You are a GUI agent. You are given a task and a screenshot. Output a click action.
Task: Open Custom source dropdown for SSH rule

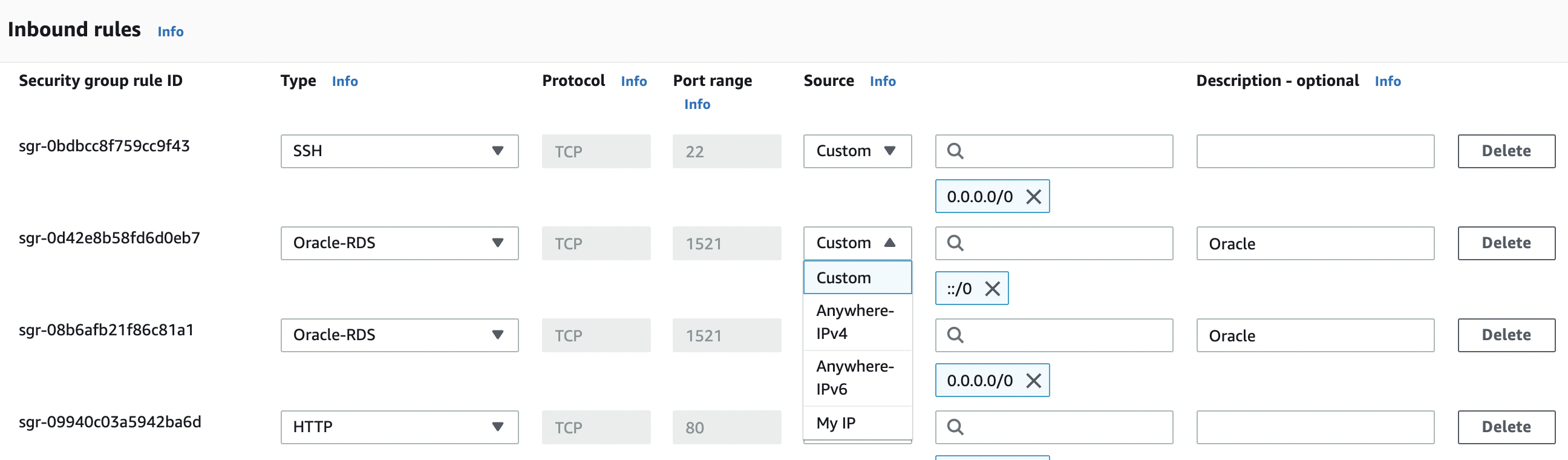(x=857, y=151)
